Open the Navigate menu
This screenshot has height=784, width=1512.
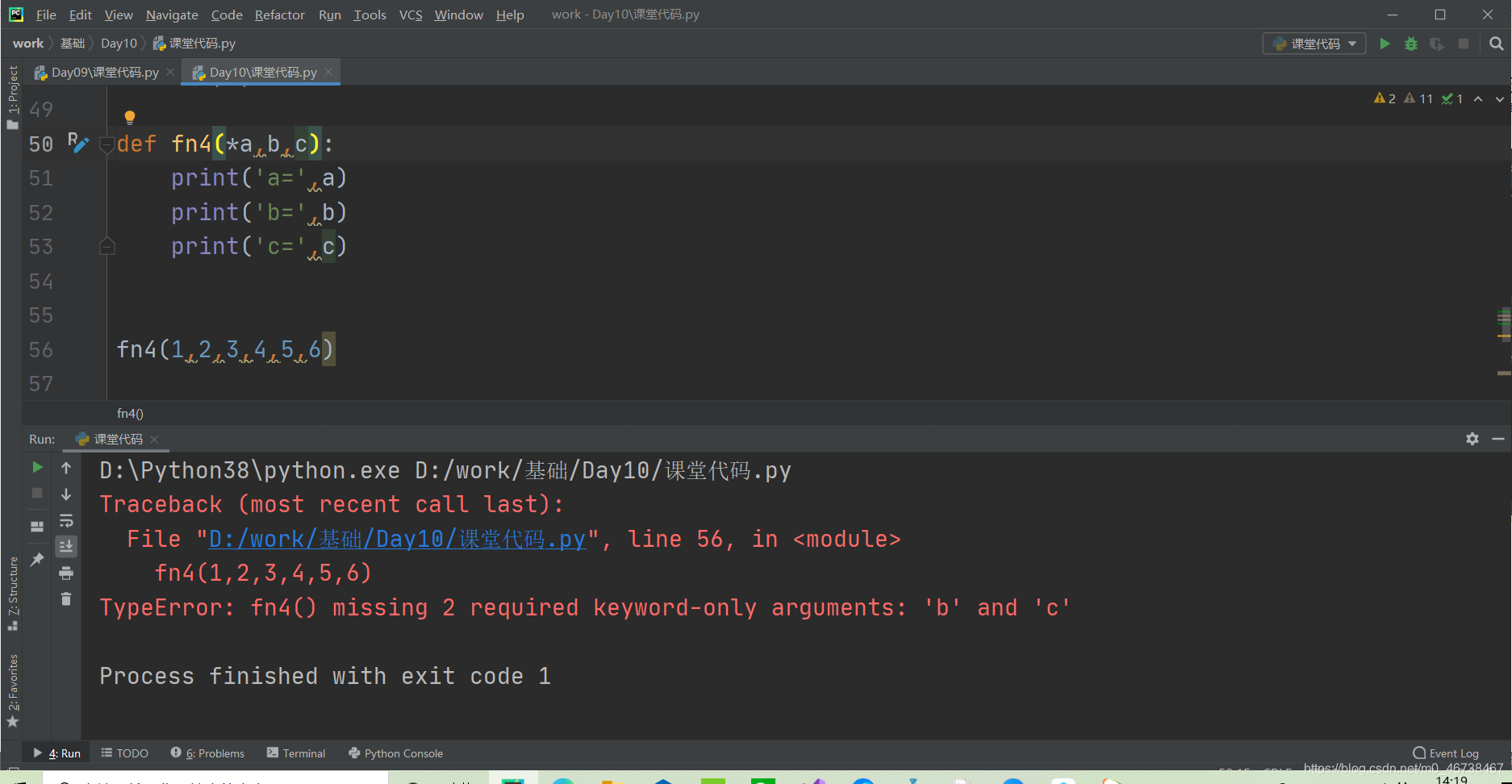coord(172,15)
